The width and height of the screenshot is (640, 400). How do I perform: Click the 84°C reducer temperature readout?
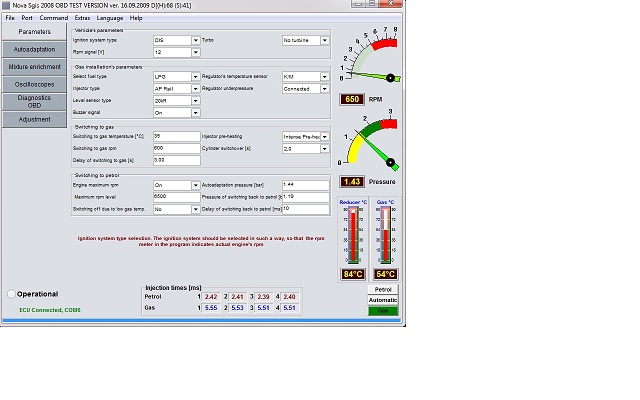(x=353, y=274)
